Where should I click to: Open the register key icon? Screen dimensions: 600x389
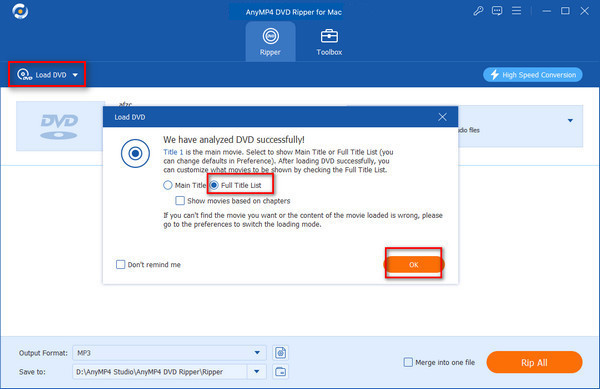point(478,11)
